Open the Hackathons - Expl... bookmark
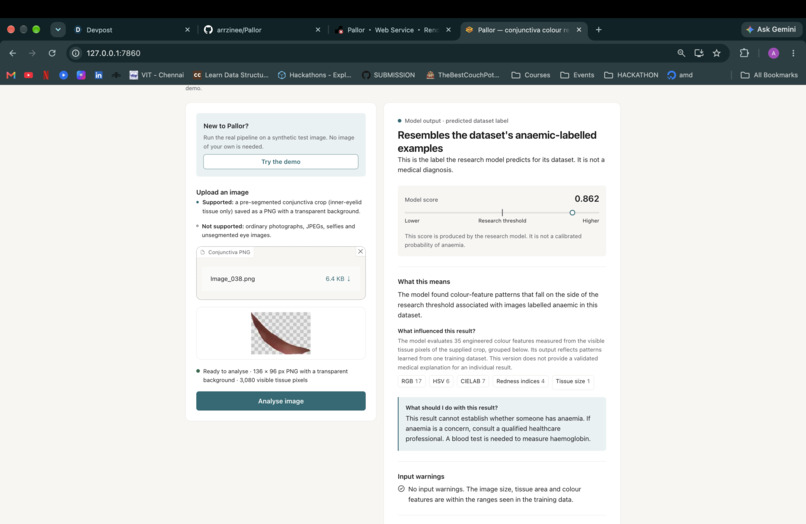Viewport: 806px width, 524px height. point(314,75)
